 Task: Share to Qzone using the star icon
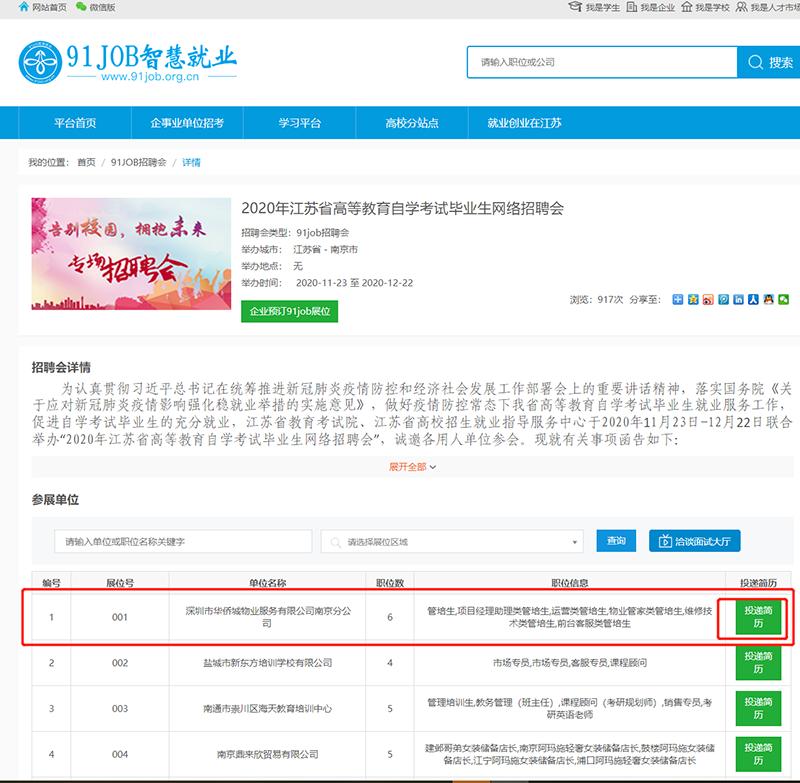click(693, 299)
